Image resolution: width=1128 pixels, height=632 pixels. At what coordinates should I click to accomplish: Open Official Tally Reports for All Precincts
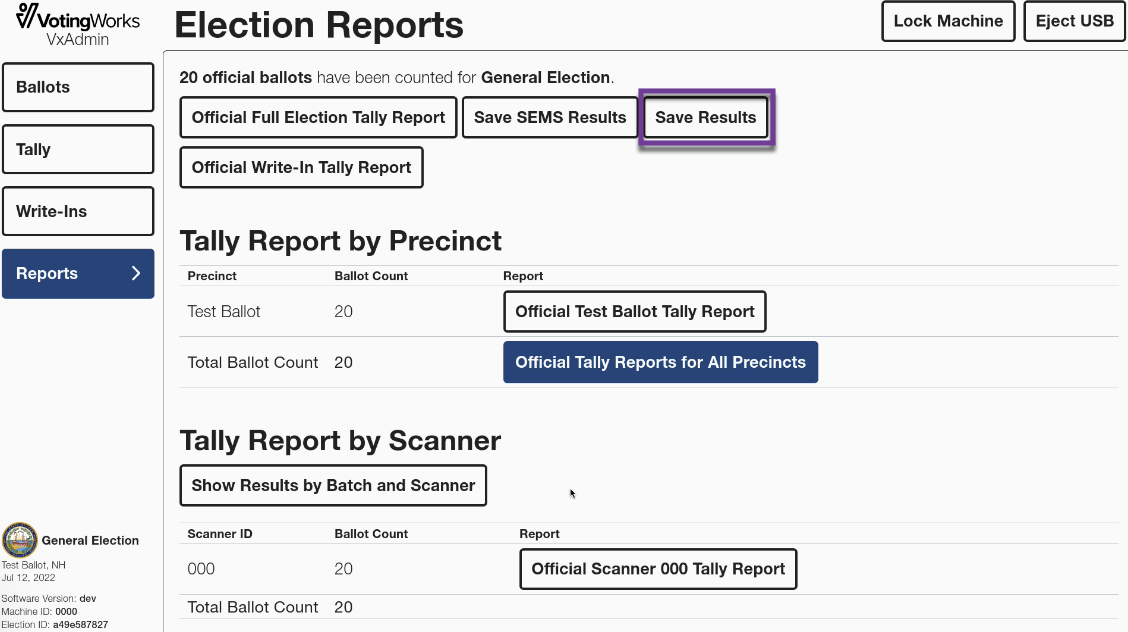660,362
